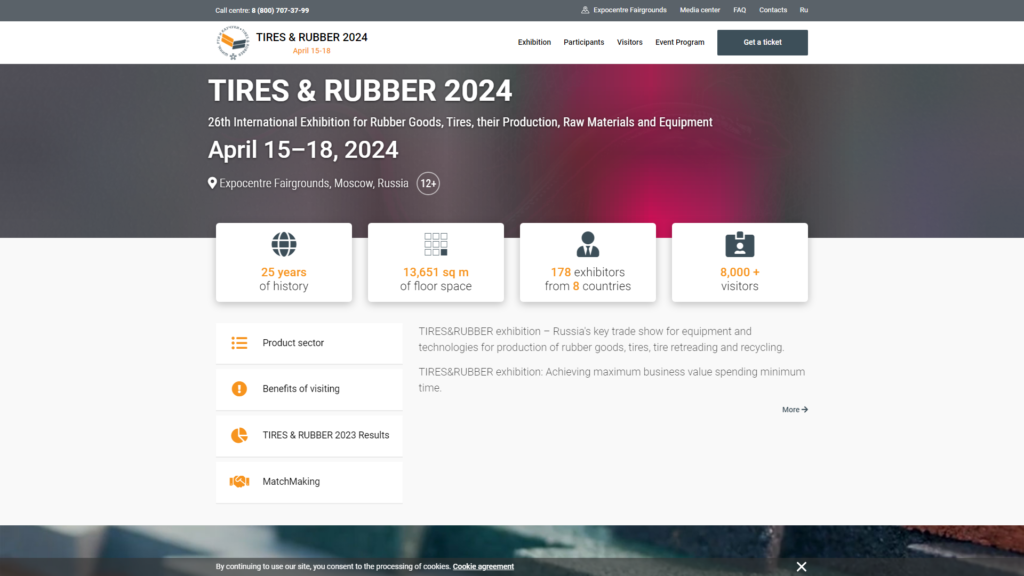Click the More link with arrow

(795, 409)
